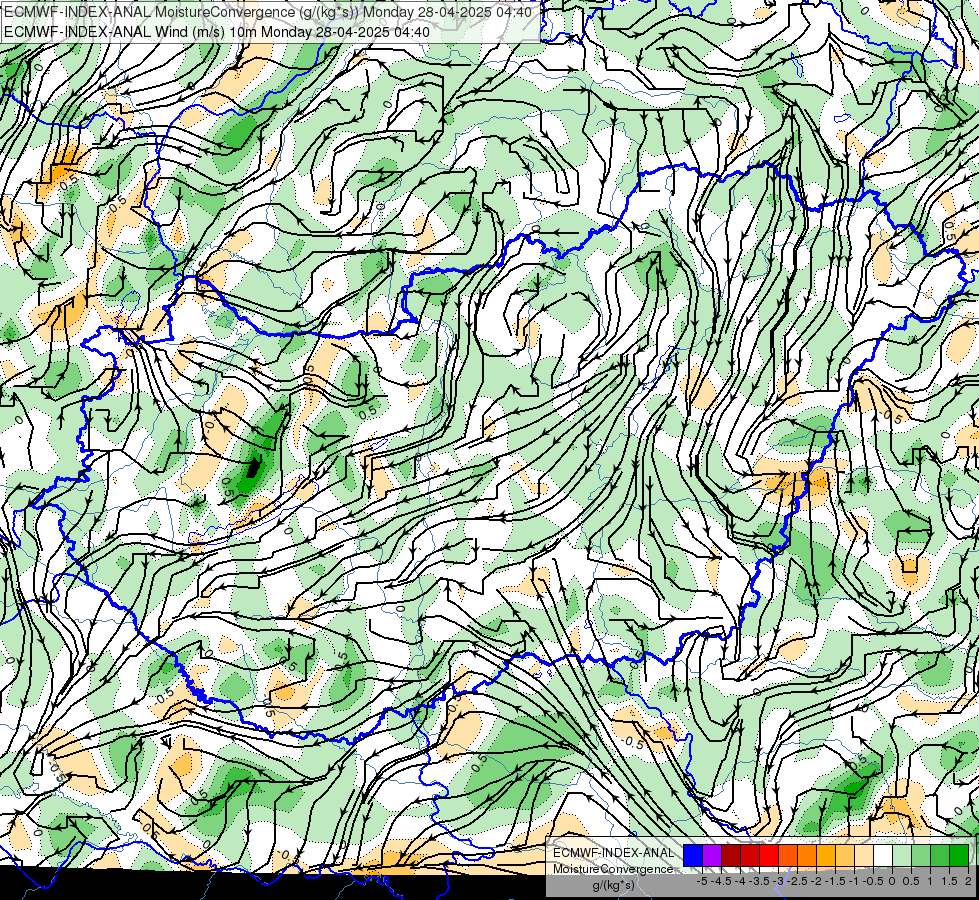Screen dimensions: 979x900
Task: Pick the light green swatch between 0.5 and 1
Action: 921,856
